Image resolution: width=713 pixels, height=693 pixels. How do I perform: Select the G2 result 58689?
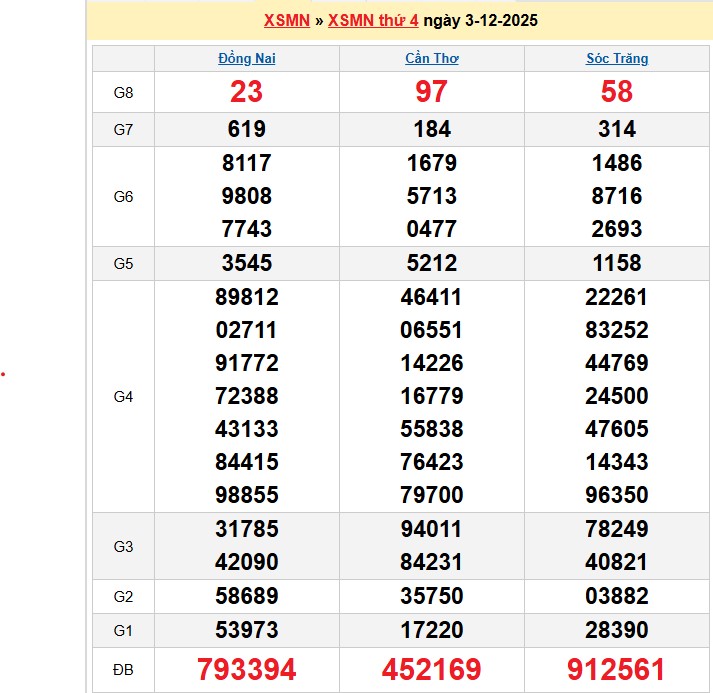tap(247, 597)
